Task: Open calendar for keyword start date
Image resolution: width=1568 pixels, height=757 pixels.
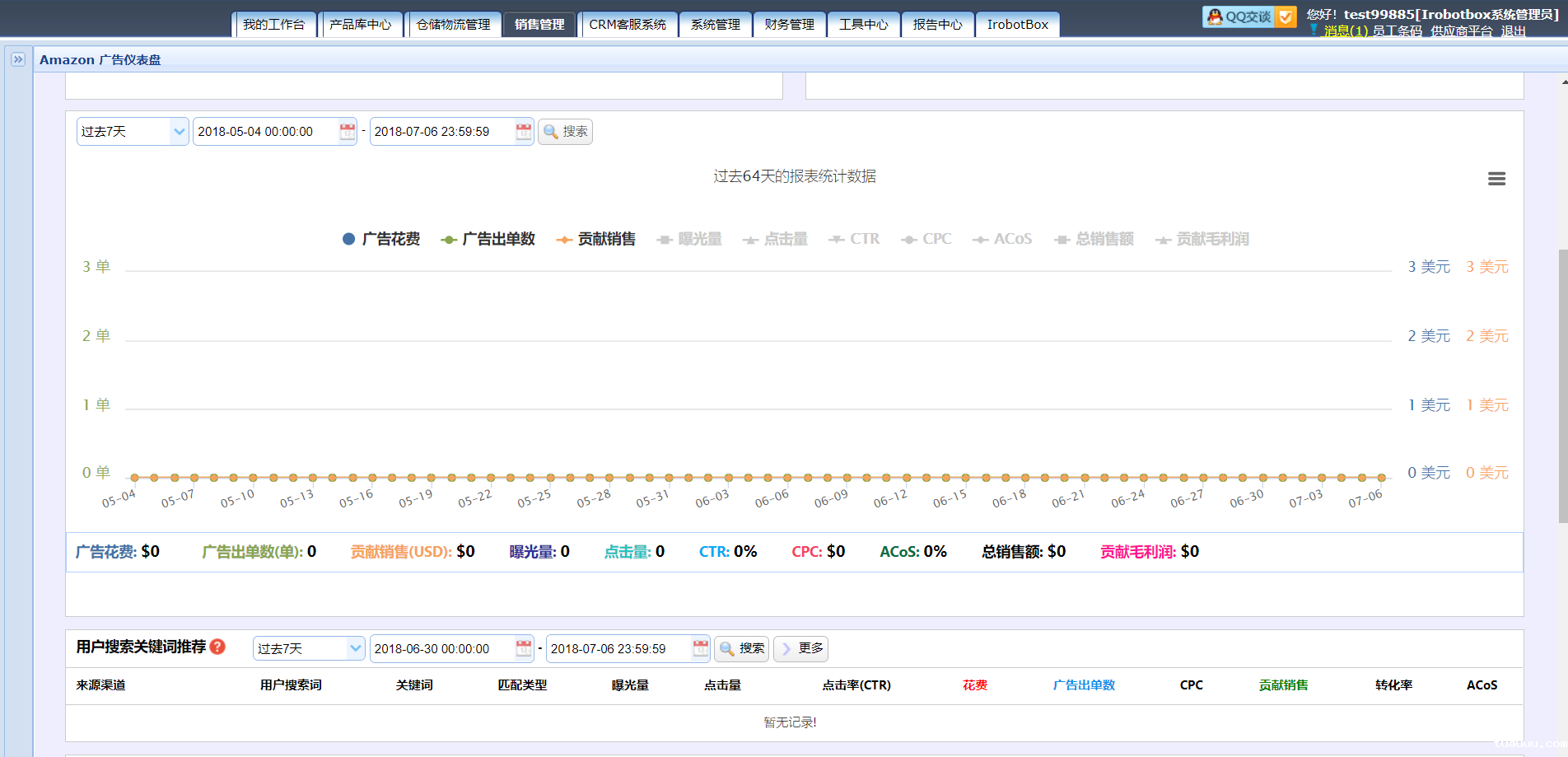Action: [x=524, y=649]
